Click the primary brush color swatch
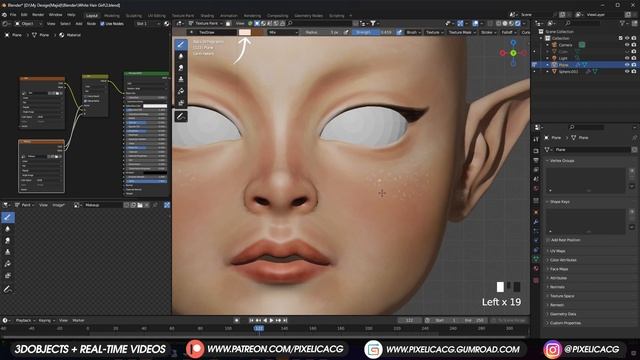 [x=244, y=32]
